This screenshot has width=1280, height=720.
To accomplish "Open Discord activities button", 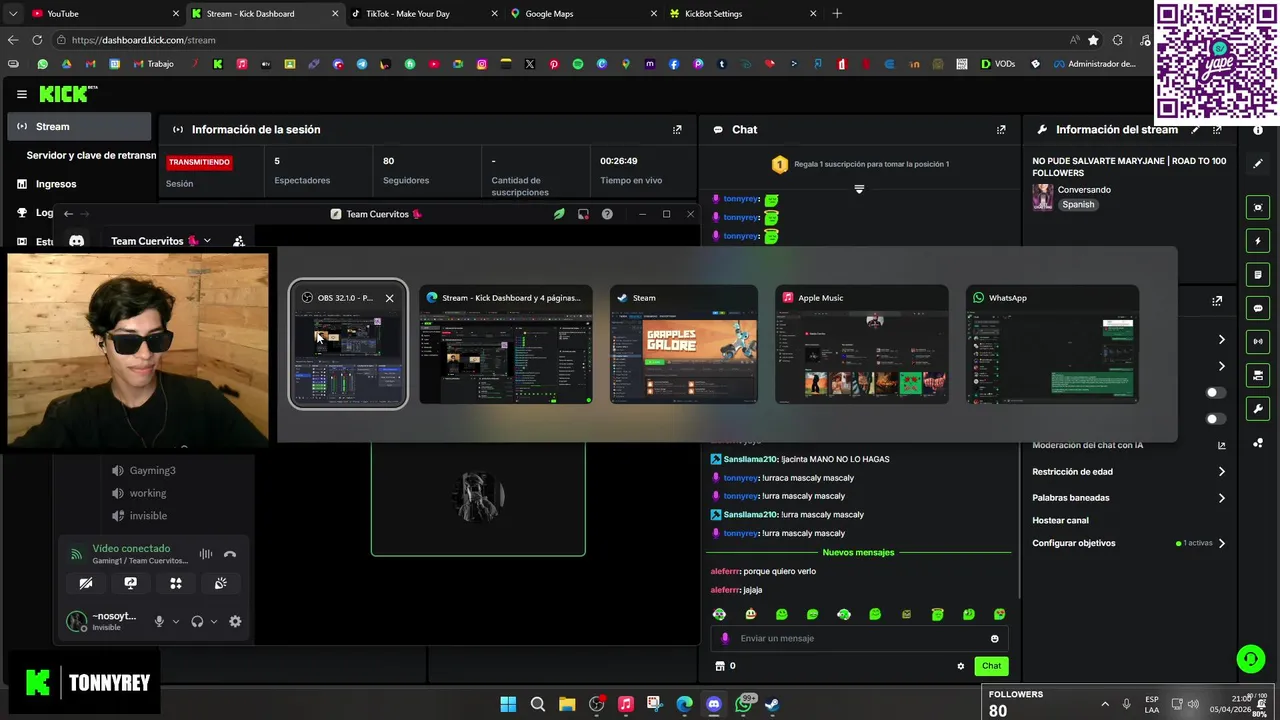I will [176, 584].
